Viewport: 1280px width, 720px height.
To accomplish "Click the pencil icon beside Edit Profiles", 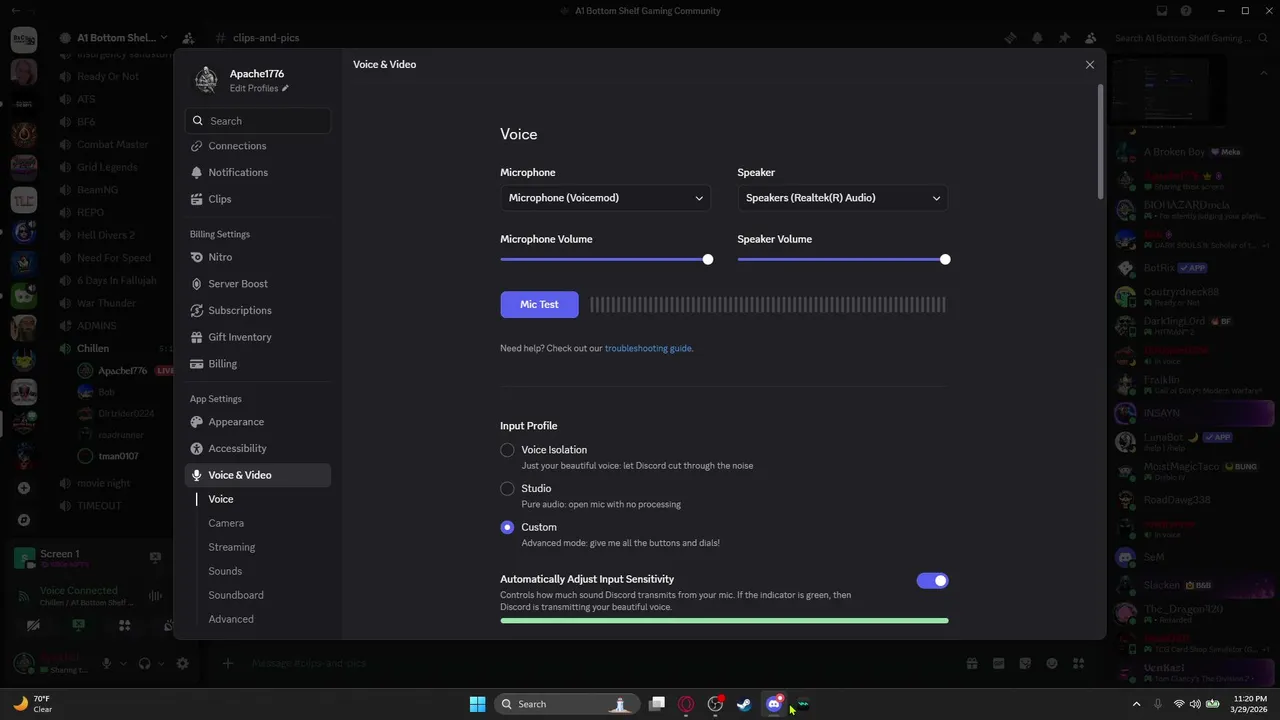I will tap(285, 89).
